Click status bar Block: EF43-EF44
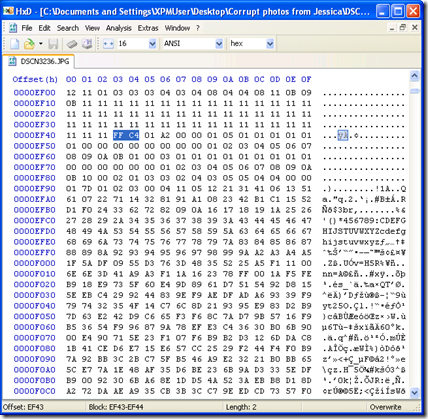 click(116, 407)
